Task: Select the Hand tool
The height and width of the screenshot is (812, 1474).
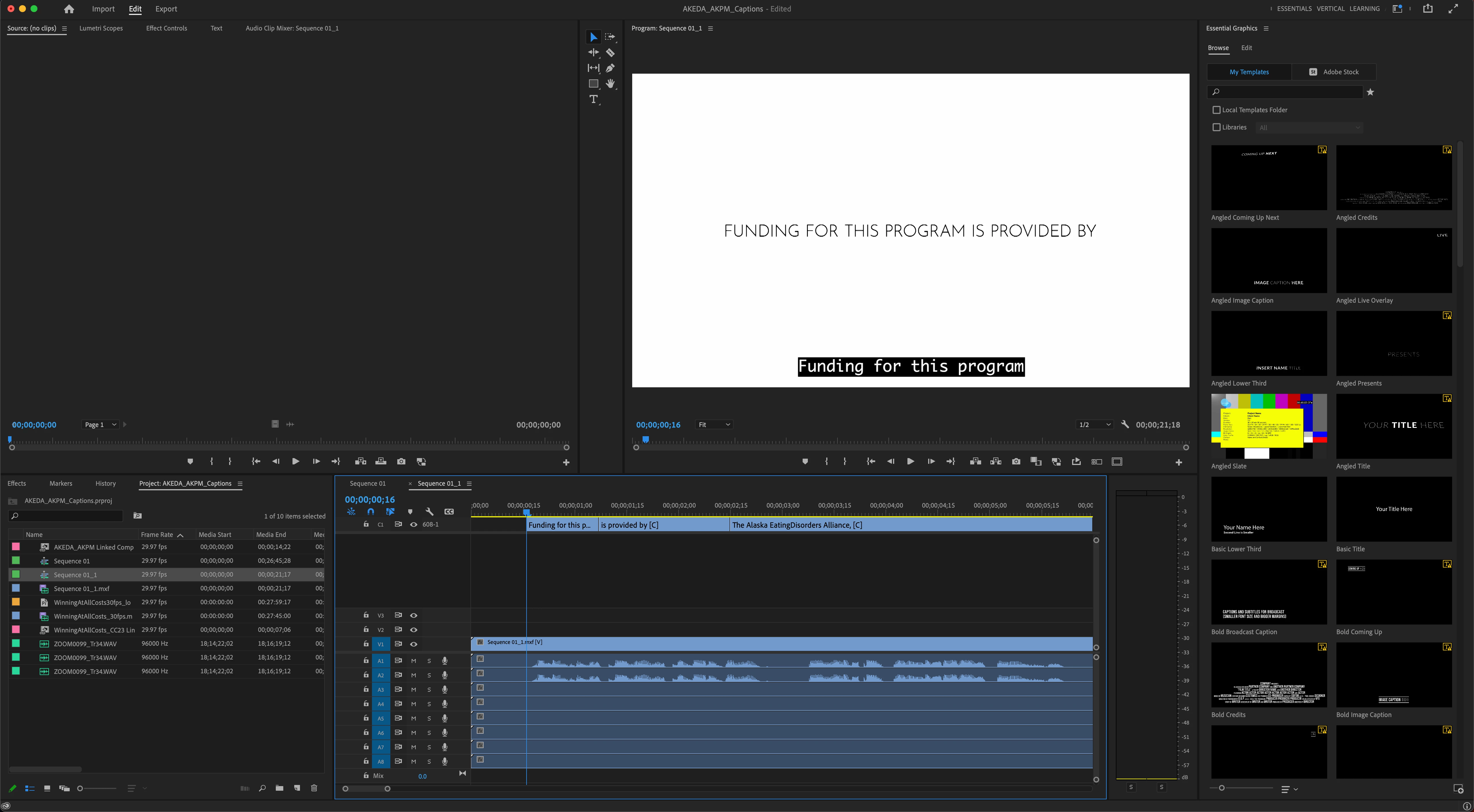Action: [x=610, y=83]
